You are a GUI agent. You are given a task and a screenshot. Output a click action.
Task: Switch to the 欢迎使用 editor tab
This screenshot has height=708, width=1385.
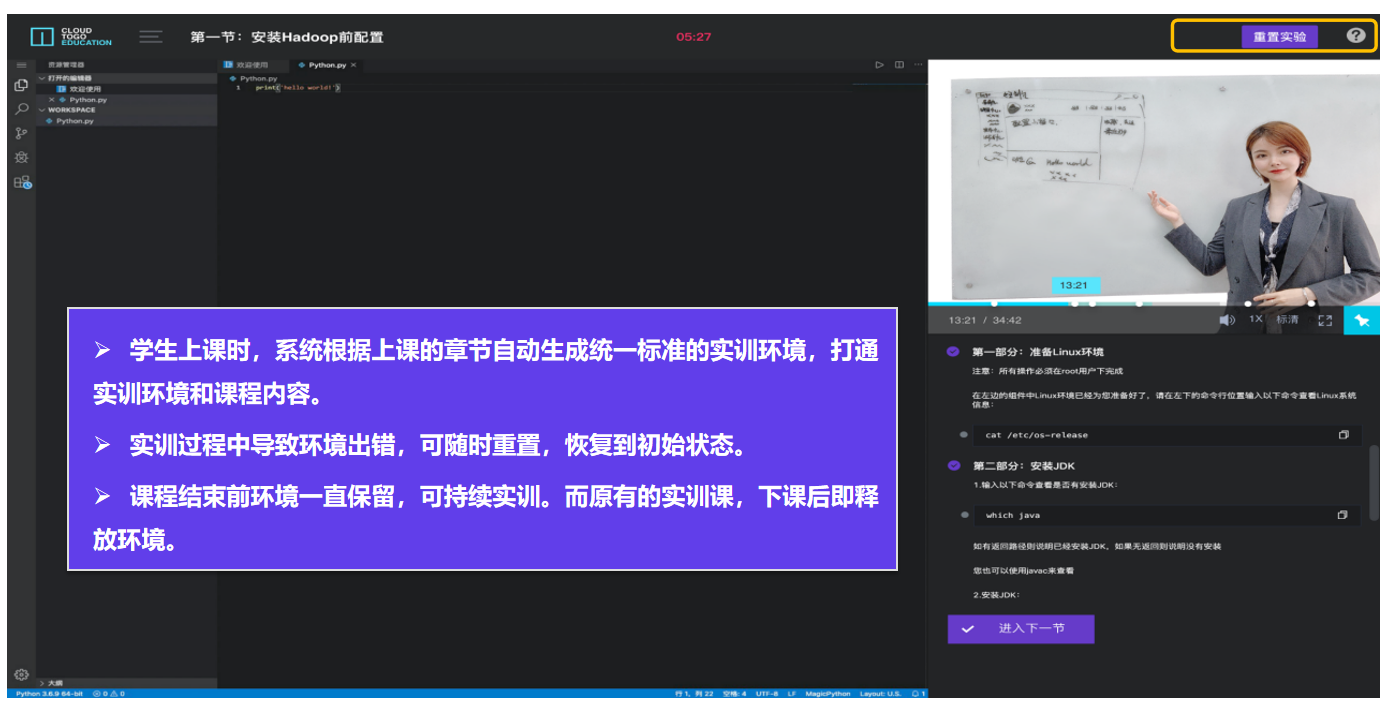tap(246, 65)
